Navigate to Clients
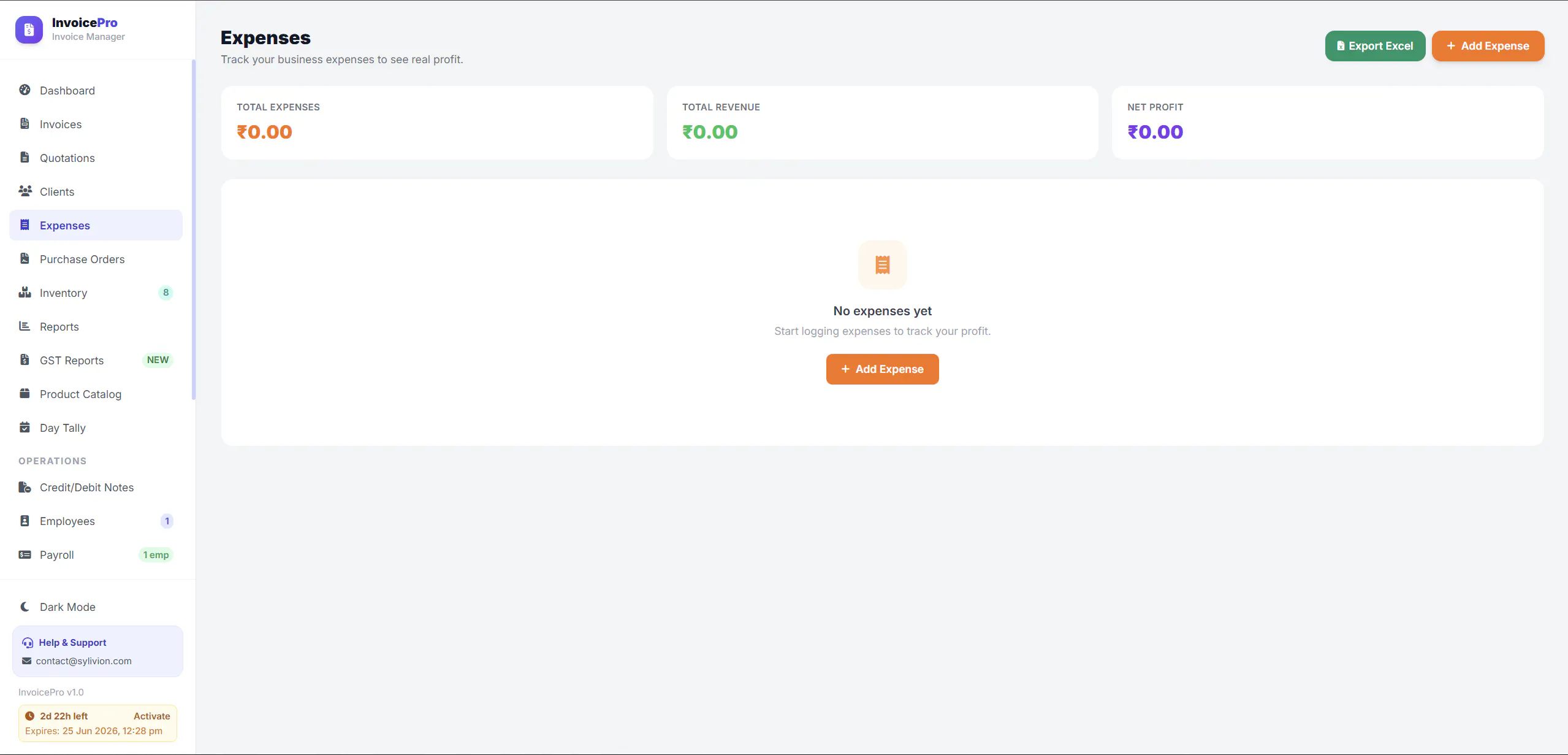 [x=96, y=191]
